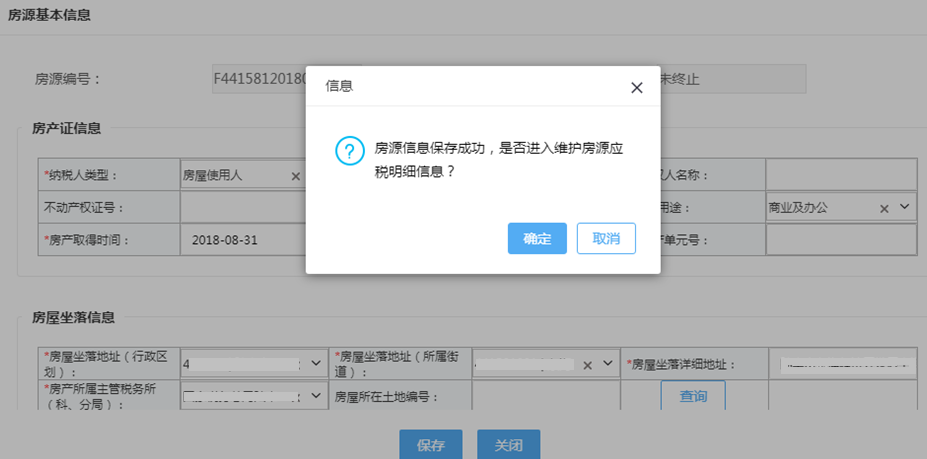Expand the 房屋坐落地址(行政区划) dropdown
Screen dimensions: 927x459
pyautogui.click(x=316, y=363)
